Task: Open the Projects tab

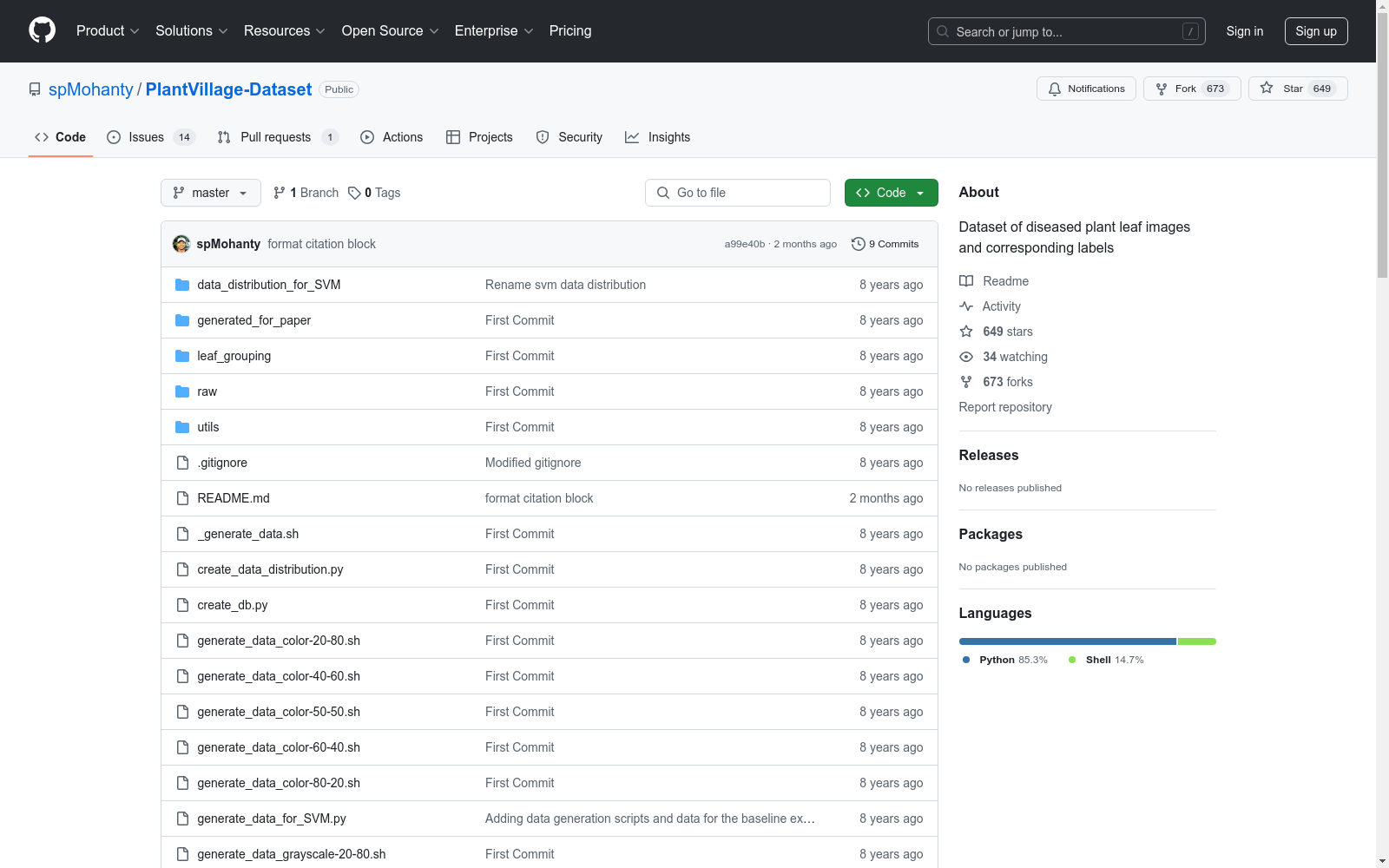Action: [479, 137]
